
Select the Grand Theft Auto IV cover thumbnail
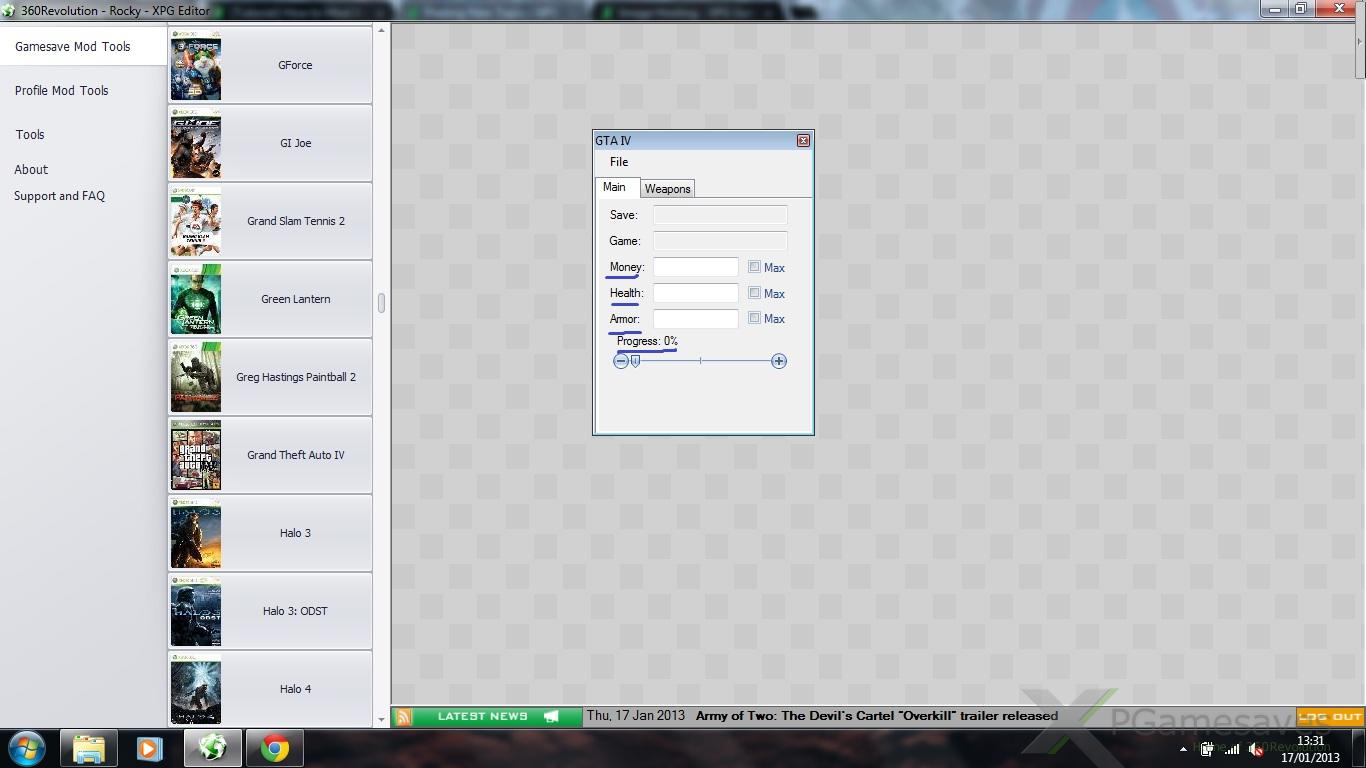pos(196,455)
